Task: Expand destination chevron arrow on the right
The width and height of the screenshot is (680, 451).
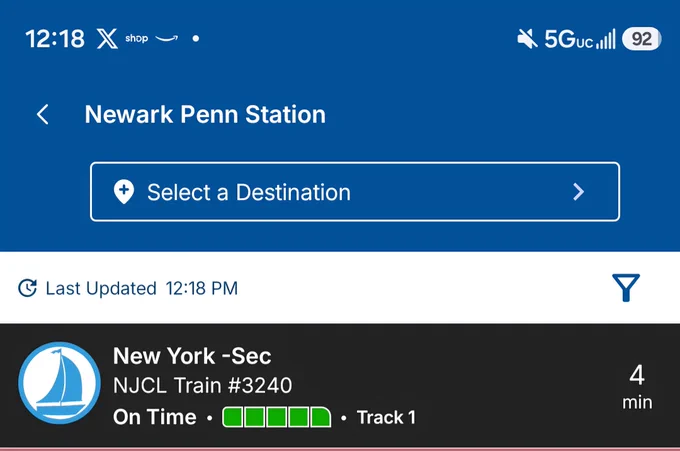Action: (579, 192)
